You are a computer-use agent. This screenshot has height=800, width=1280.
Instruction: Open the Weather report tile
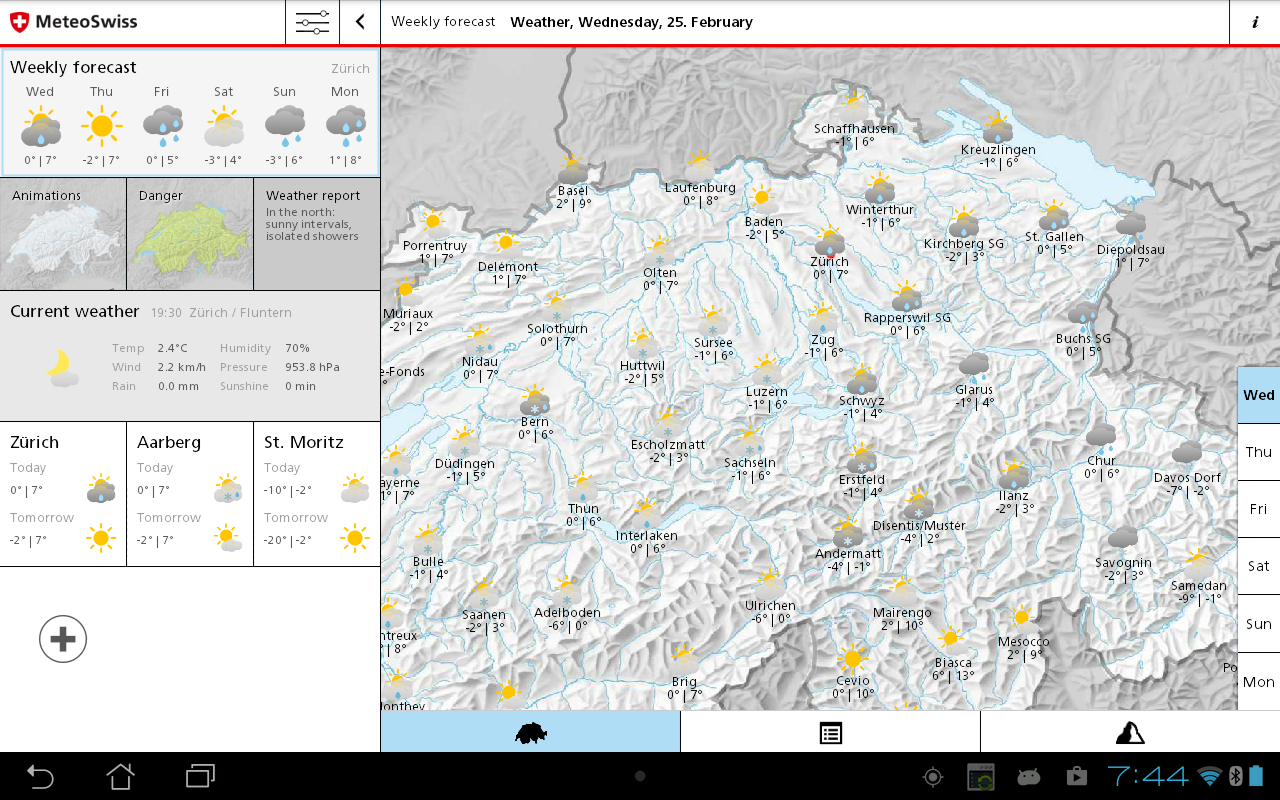coord(317,234)
